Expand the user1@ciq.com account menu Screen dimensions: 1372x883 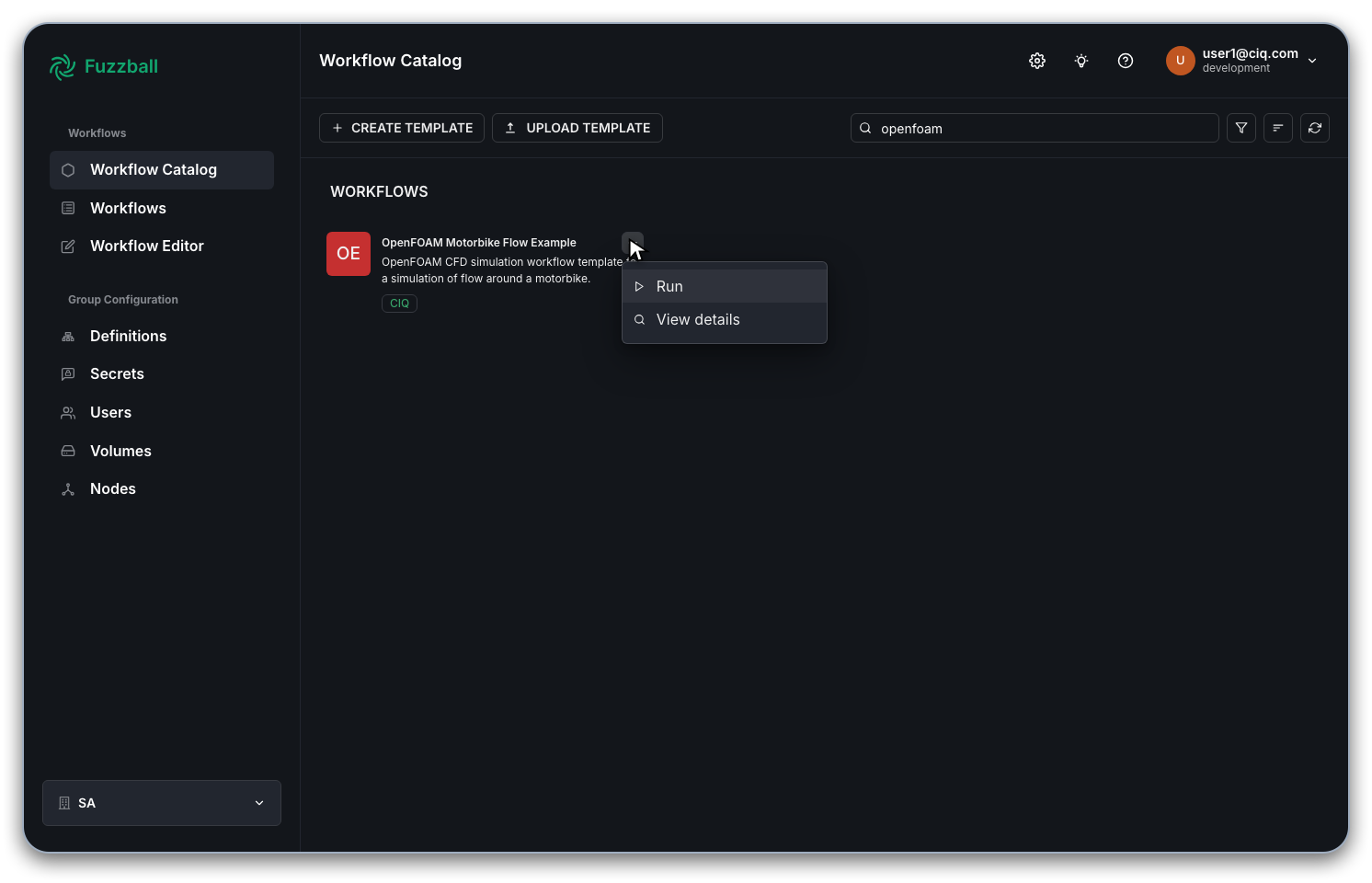tap(1242, 61)
